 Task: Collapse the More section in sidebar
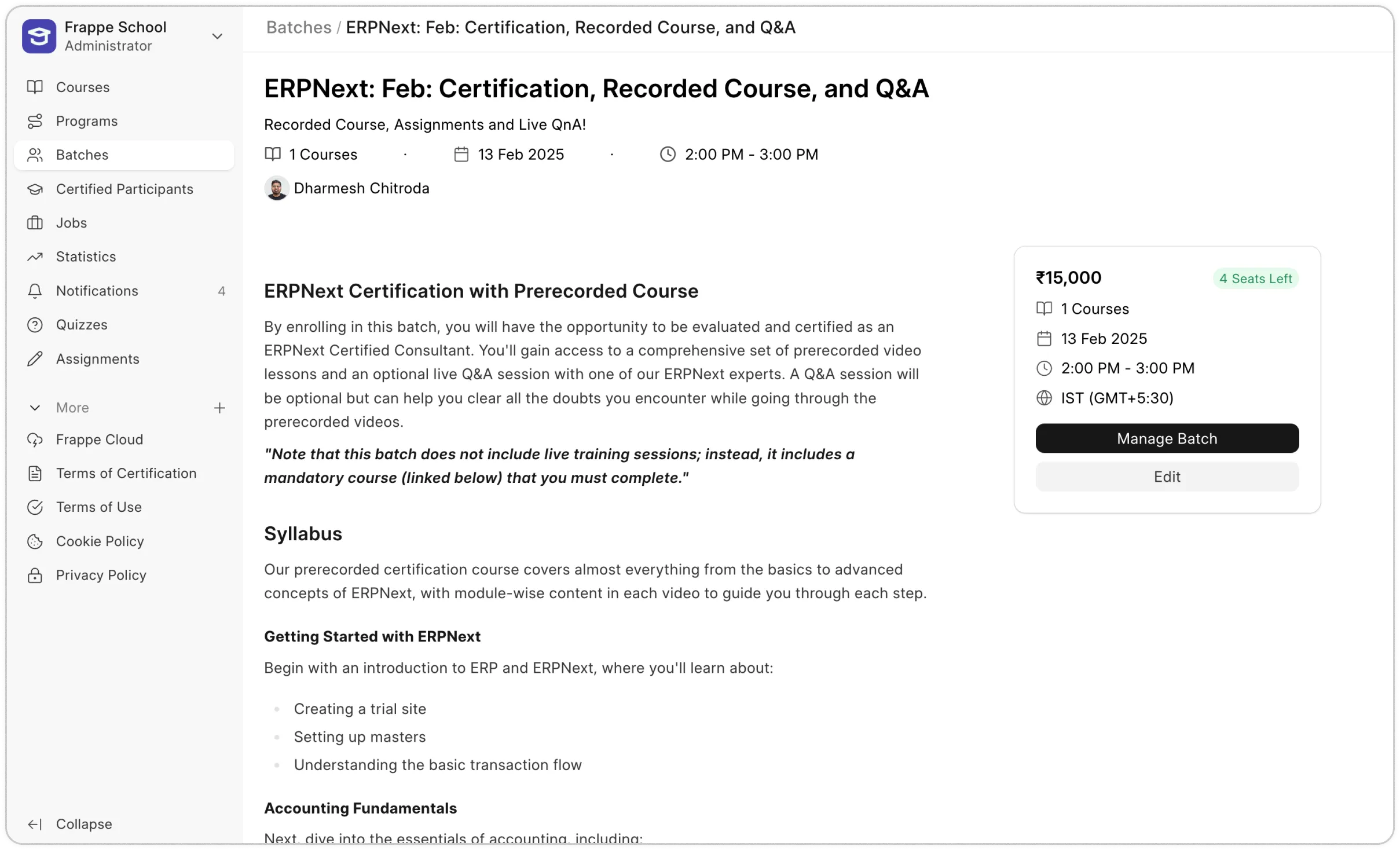35,407
